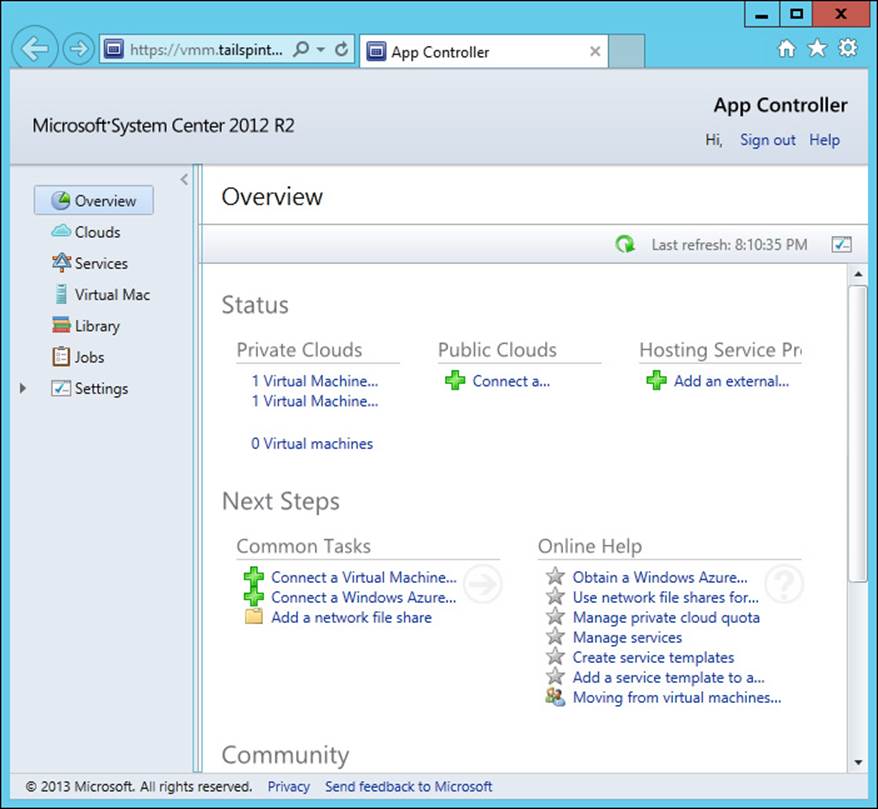The height and width of the screenshot is (809, 878).
Task: Click star icon beside Create service templates
Action: (555, 656)
